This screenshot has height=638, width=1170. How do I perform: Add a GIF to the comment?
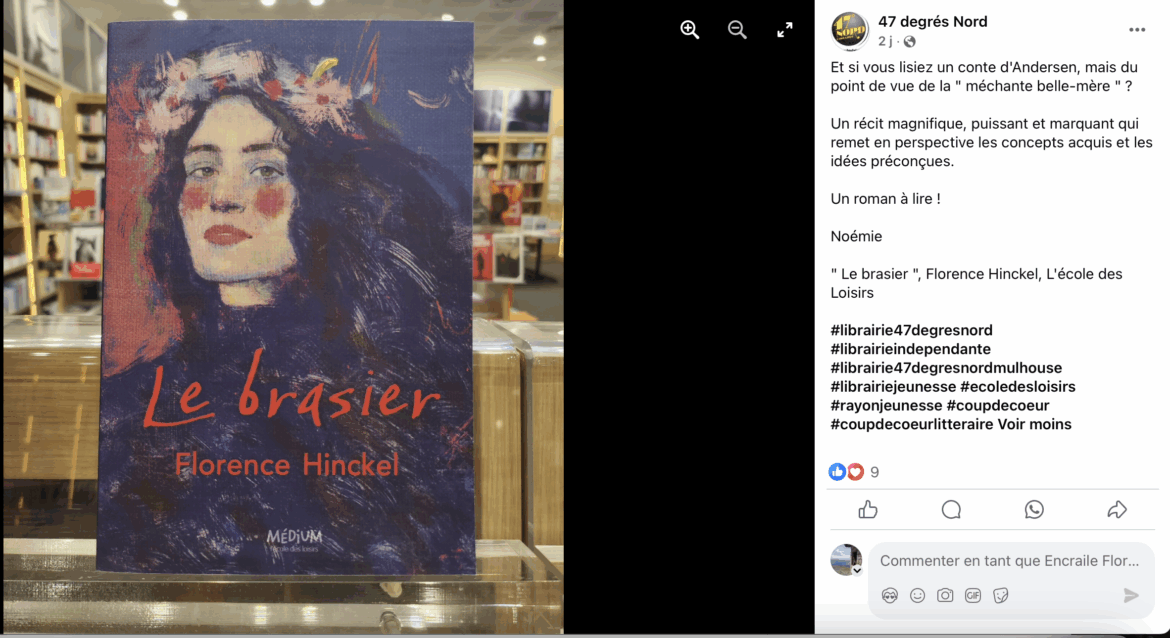pyautogui.click(x=973, y=595)
